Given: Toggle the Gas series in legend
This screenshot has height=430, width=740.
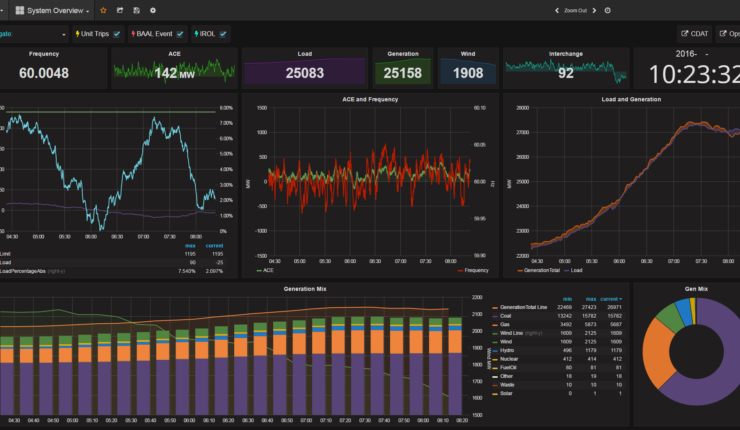Looking at the screenshot, I should [505, 325].
